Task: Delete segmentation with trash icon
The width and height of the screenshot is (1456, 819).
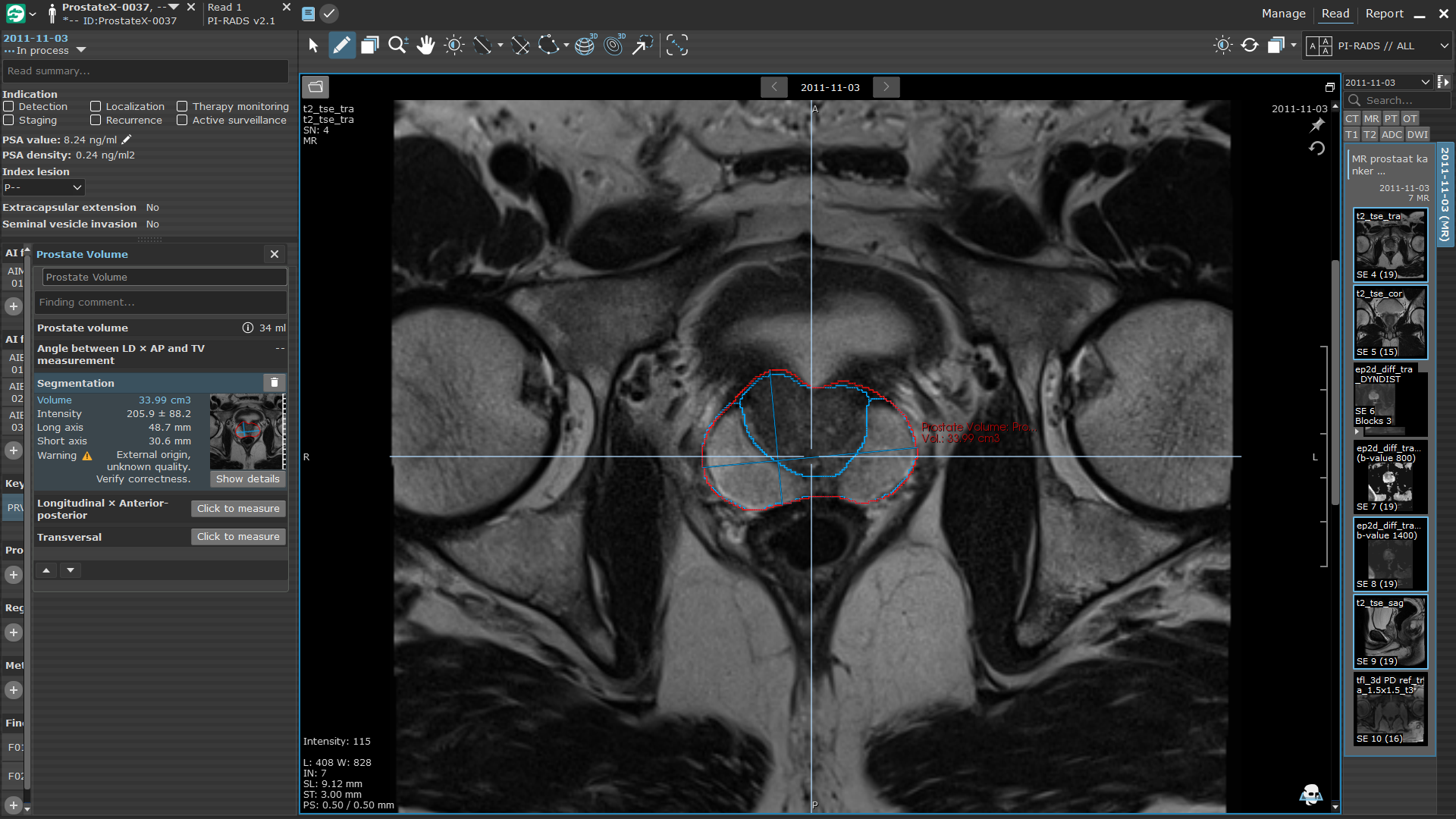Action: tap(275, 383)
